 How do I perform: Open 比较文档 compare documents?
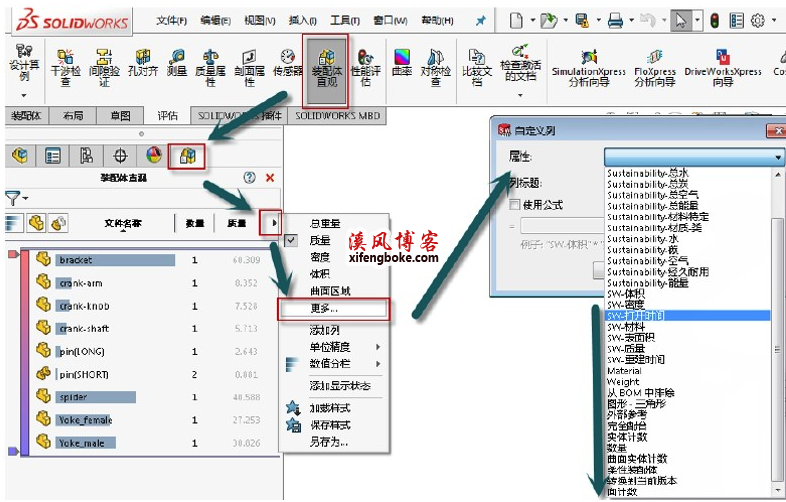477,68
